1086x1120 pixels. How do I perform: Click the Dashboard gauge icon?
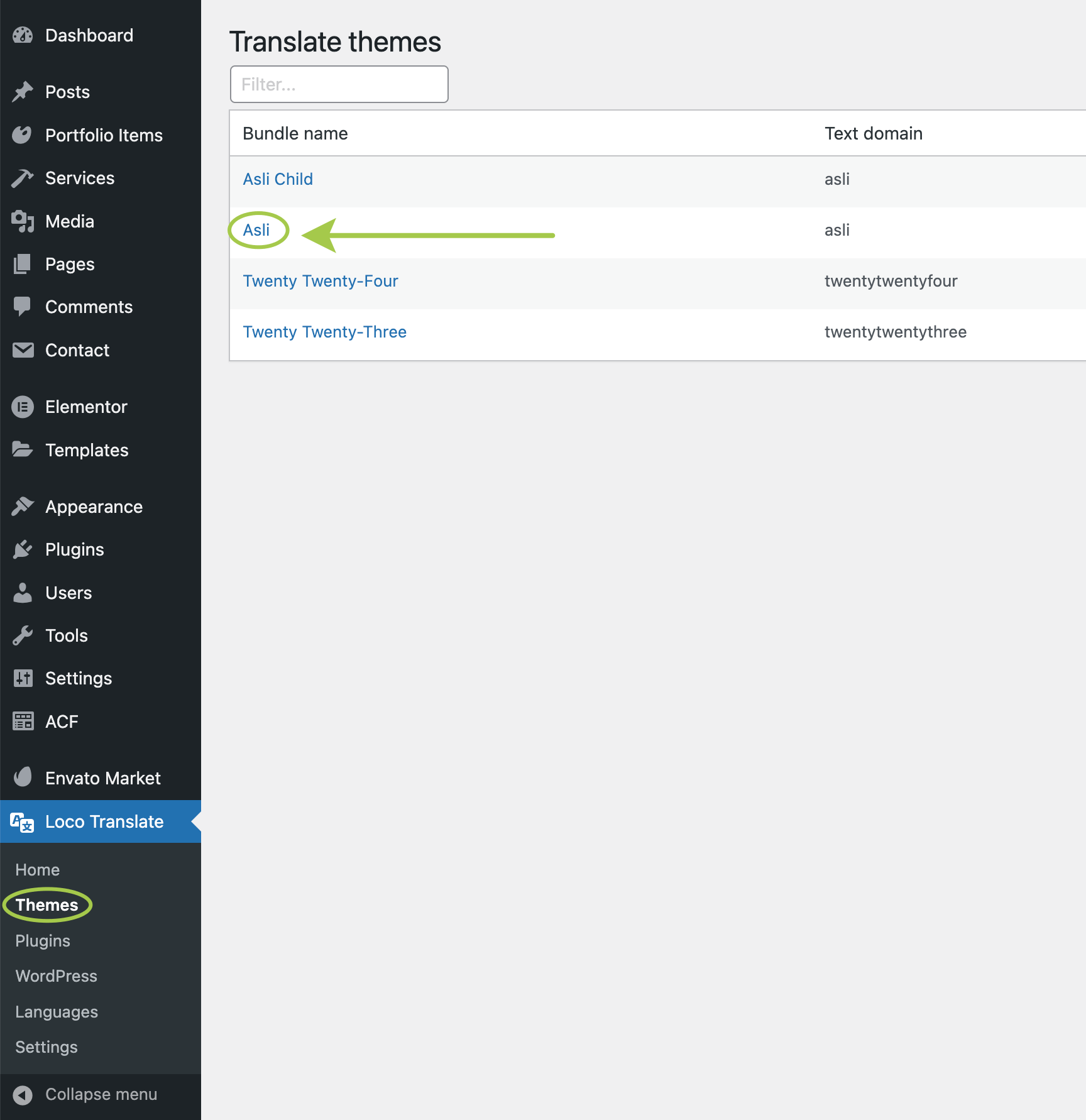pyautogui.click(x=23, y=35)
